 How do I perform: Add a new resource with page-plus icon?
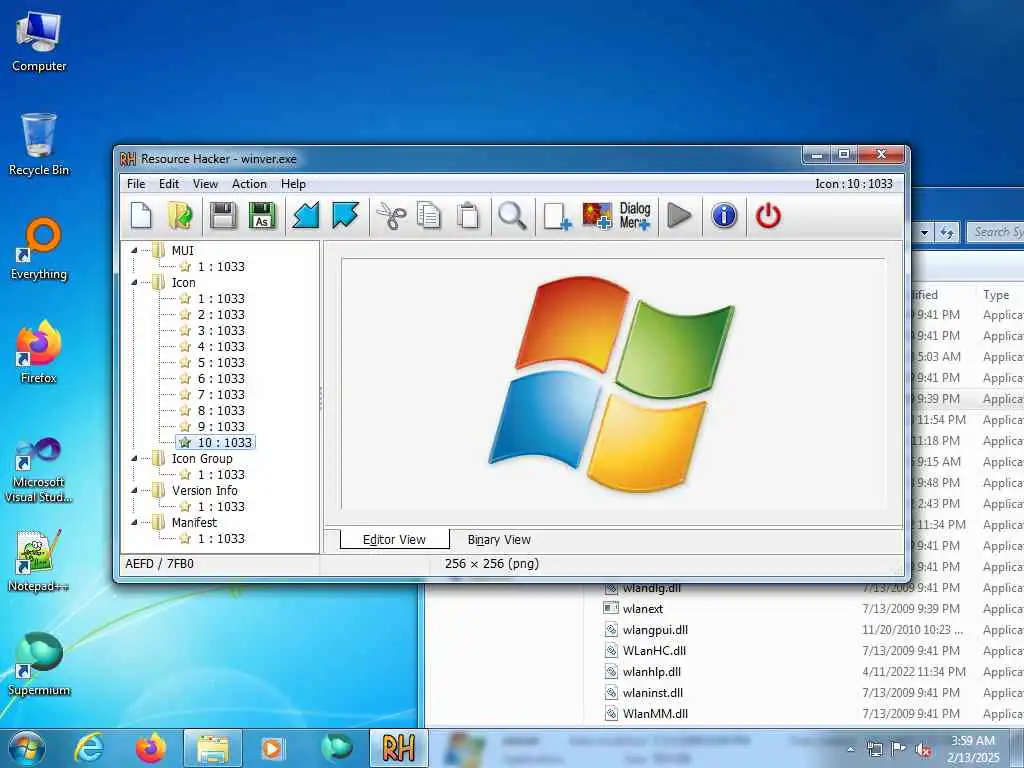pos(557,216)
